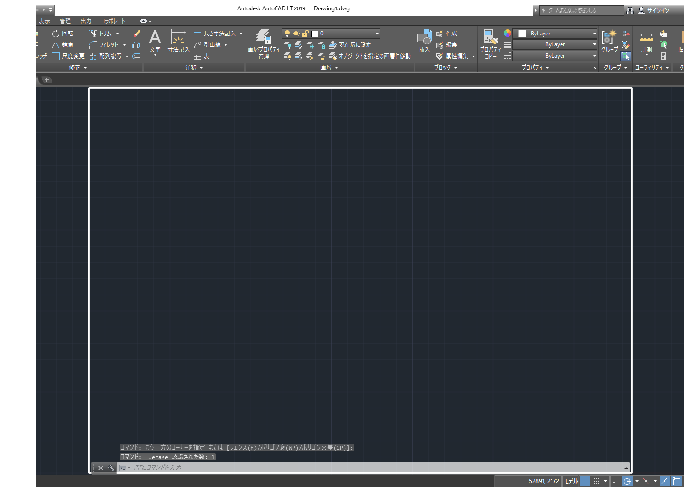Select the red Erase pencil icon

[x=137, y=33]
